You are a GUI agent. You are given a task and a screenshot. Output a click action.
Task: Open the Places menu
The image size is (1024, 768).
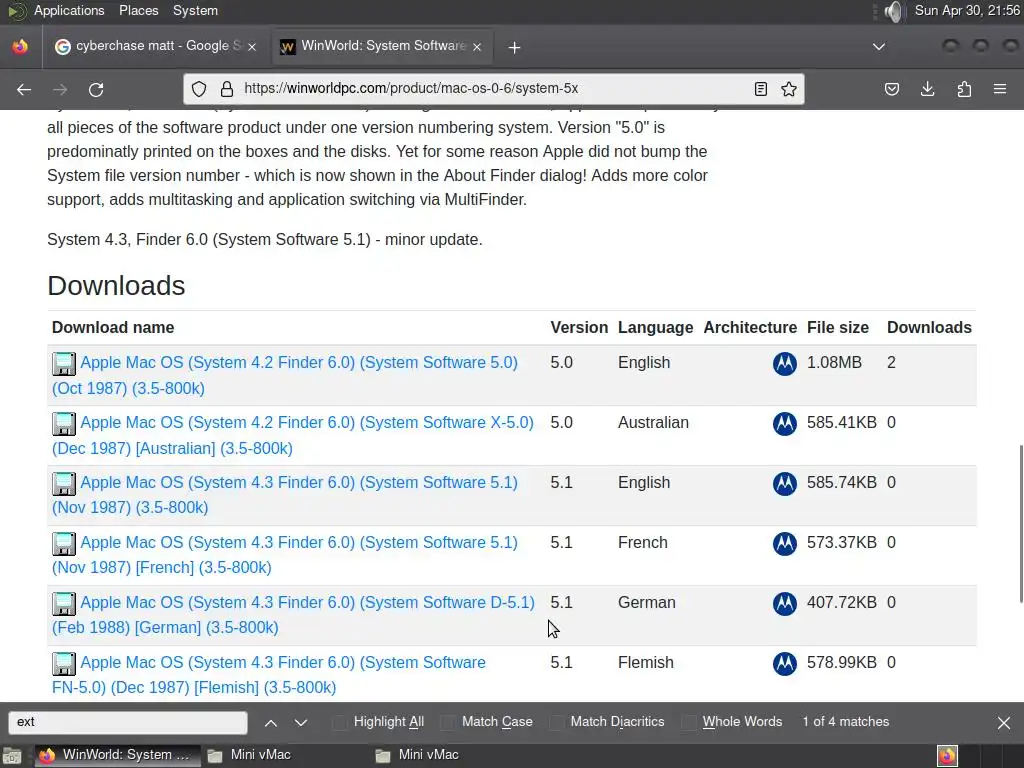point(138,10)
